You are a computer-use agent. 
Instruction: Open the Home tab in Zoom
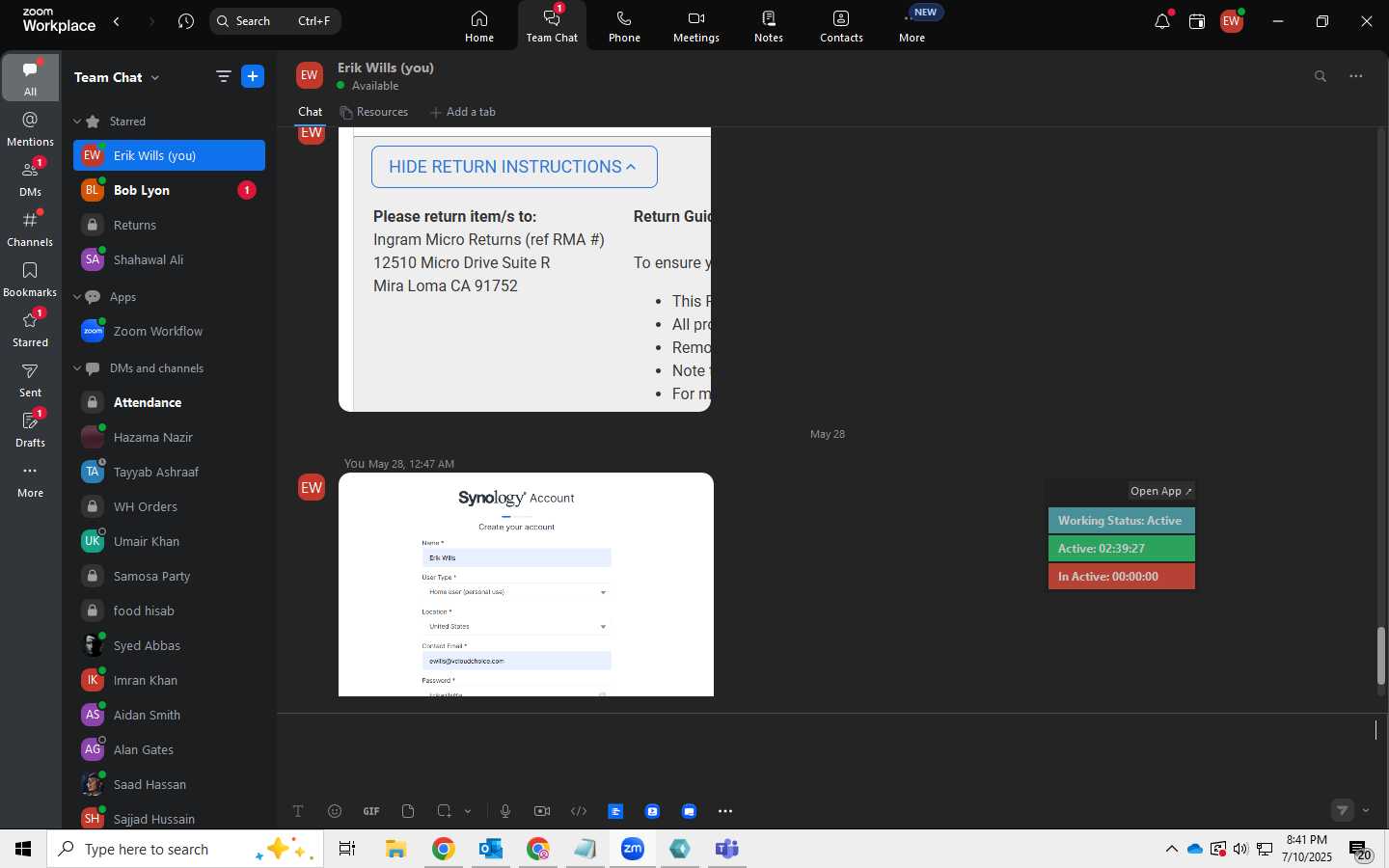pos(479,26)
